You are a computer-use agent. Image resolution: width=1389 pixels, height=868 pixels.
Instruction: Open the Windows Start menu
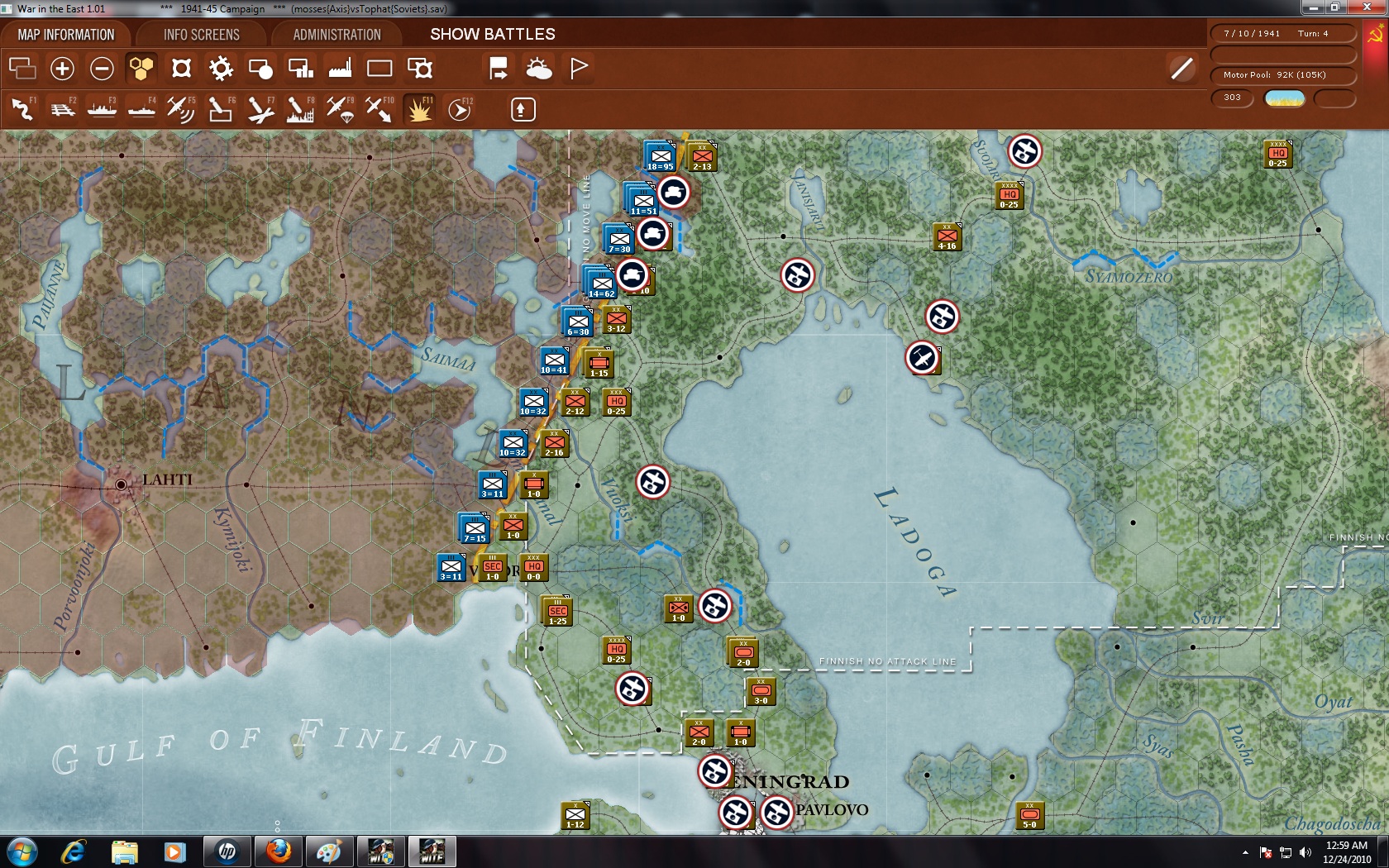[x=22, y=851]
